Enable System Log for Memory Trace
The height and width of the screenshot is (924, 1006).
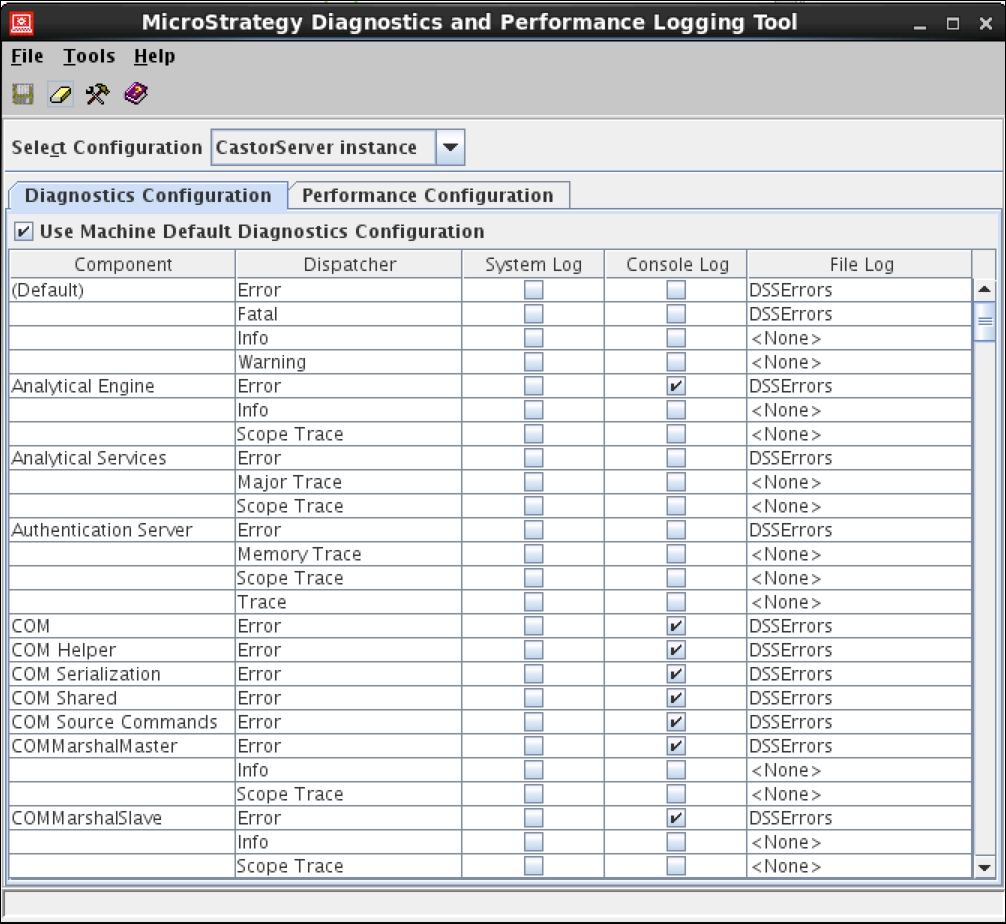coord(533,554)
